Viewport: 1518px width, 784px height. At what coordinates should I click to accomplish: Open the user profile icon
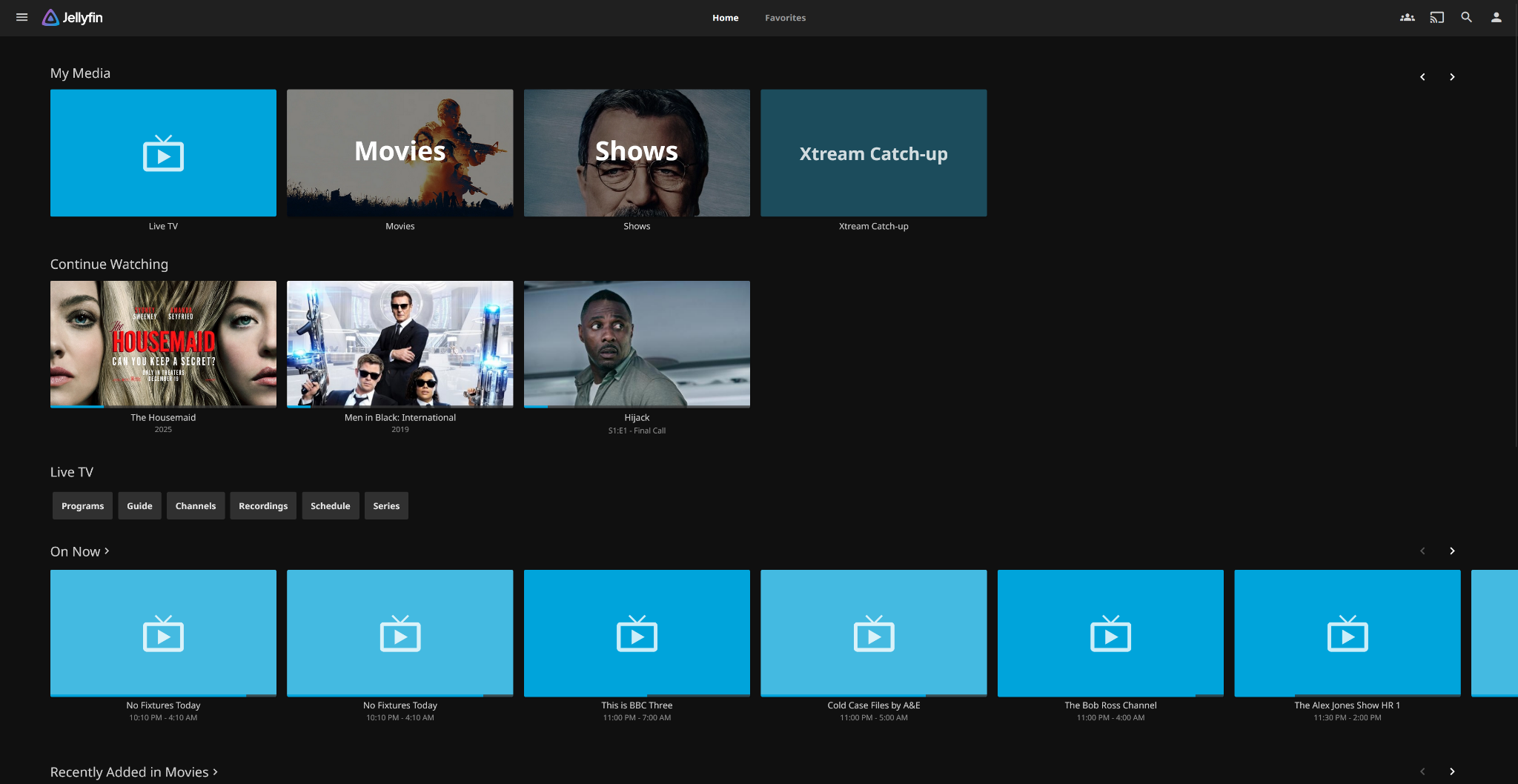point(1496,16)
